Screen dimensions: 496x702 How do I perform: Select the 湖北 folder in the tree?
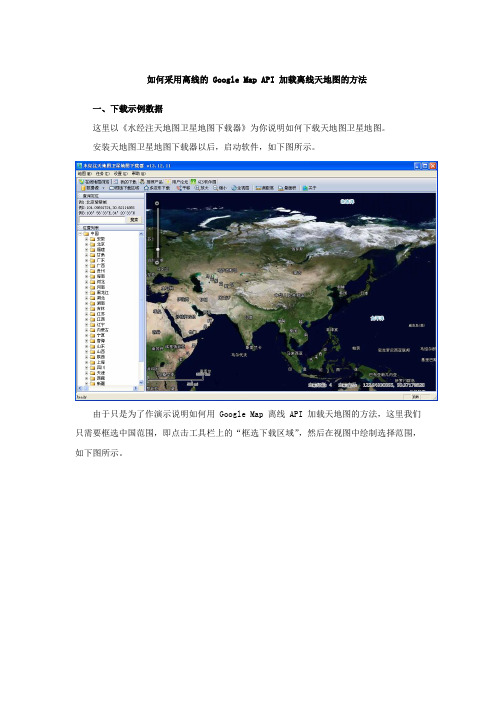point(98,298)
